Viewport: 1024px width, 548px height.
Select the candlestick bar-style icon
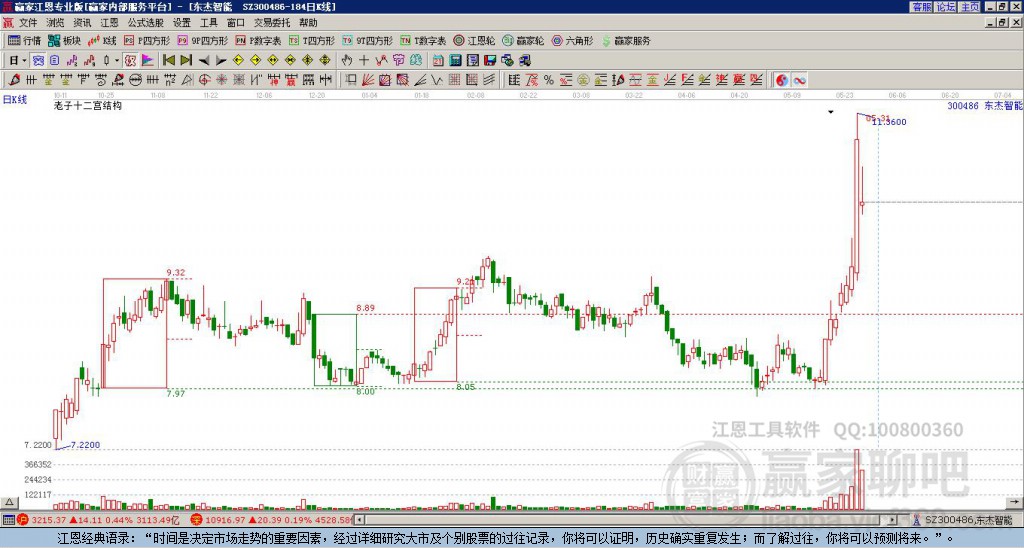pos(106,61)
